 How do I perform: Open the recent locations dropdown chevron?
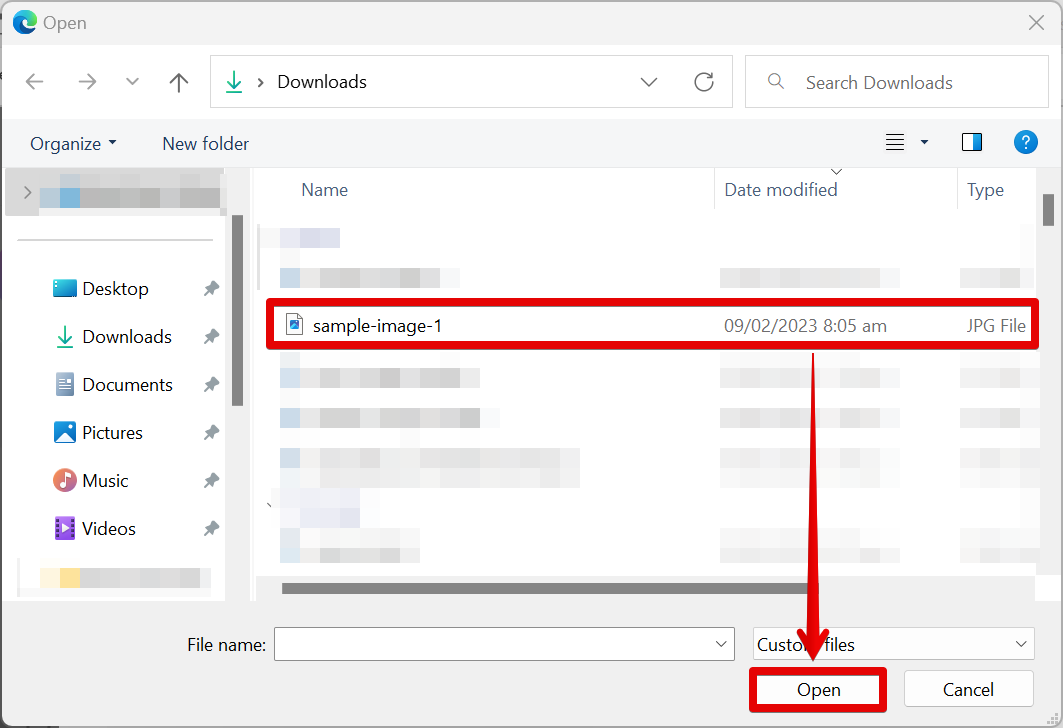tap(132, 82)
